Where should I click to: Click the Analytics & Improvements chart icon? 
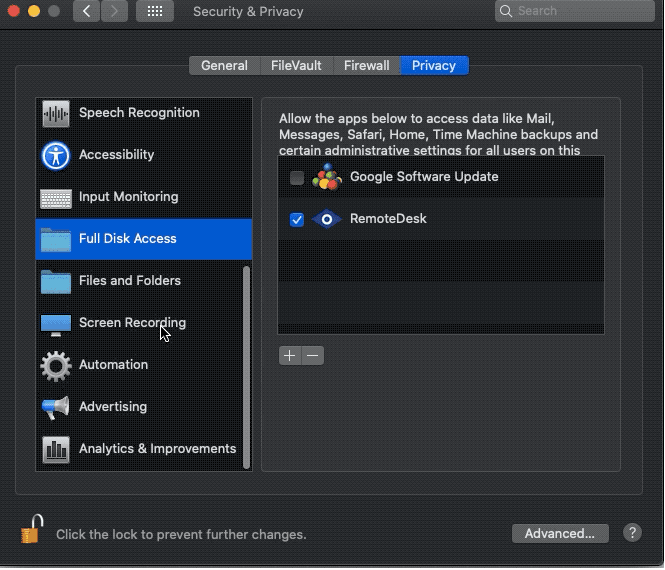[x=56, y=450]
